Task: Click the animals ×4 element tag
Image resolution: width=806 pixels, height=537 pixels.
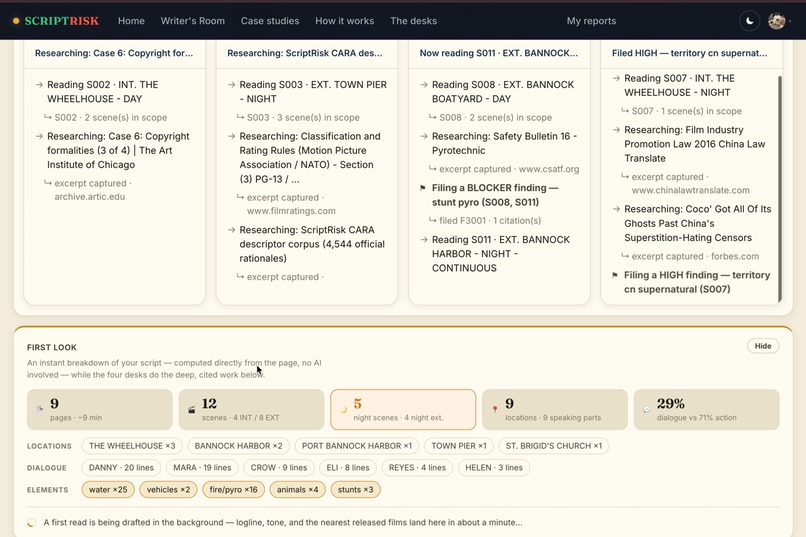Action: [x=298, y=490]
